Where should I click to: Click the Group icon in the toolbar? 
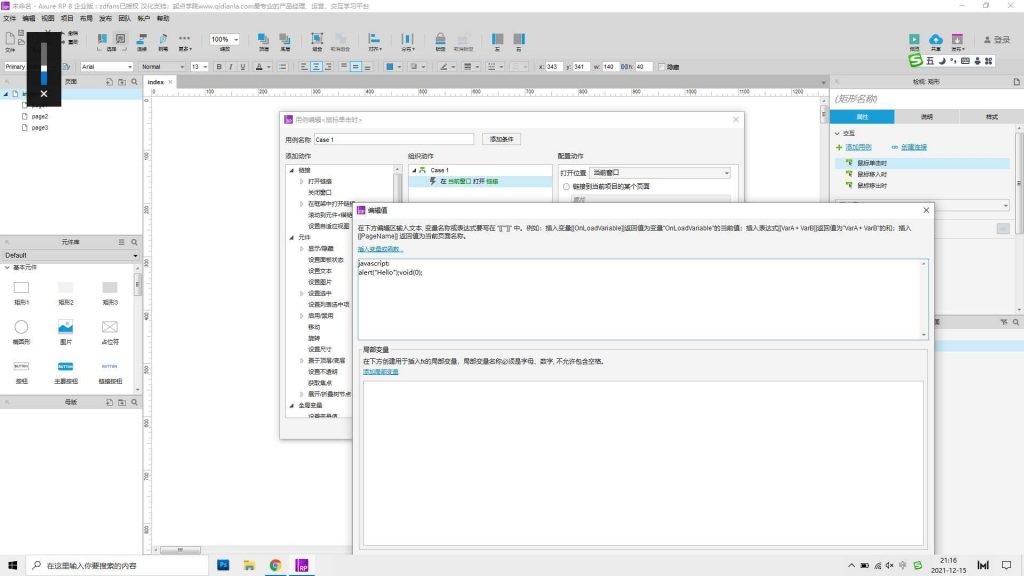[316, 40]
